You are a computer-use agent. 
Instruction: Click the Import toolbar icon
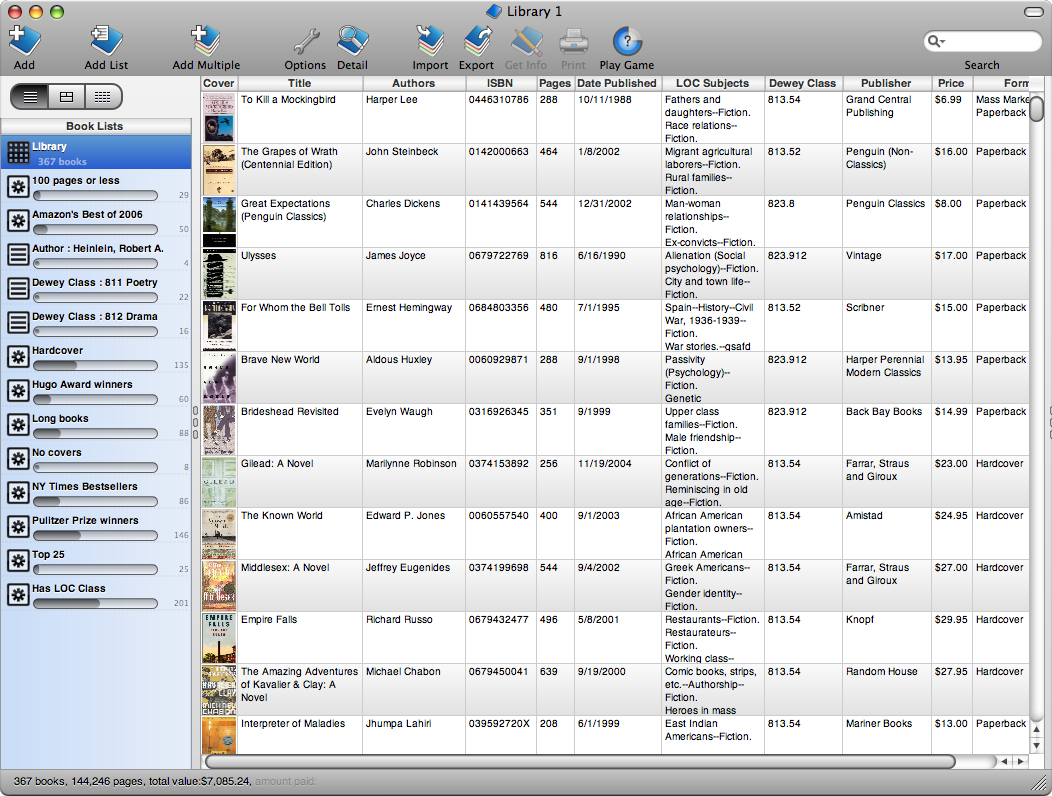(x=430, y=42)
